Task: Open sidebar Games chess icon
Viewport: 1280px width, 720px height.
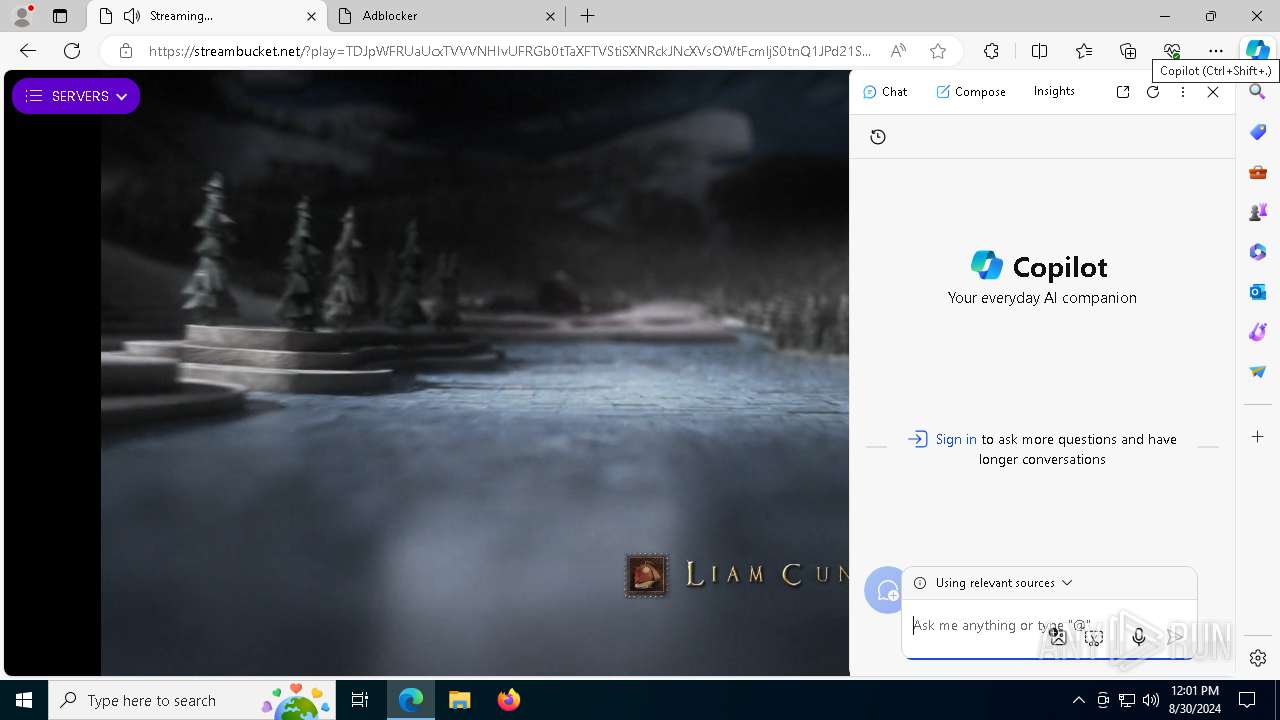Action: tap(1258, 212)
